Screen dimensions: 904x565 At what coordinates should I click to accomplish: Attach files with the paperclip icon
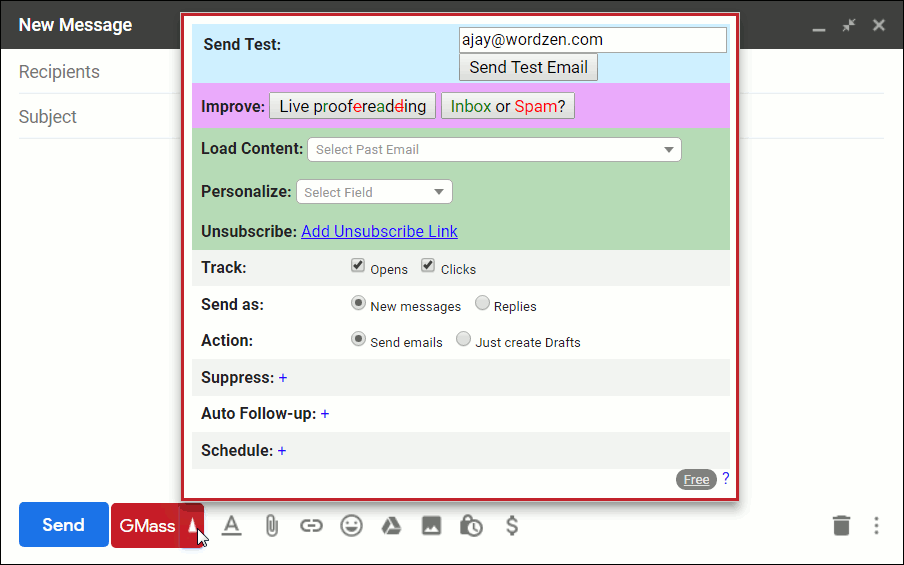click(271, 525)
